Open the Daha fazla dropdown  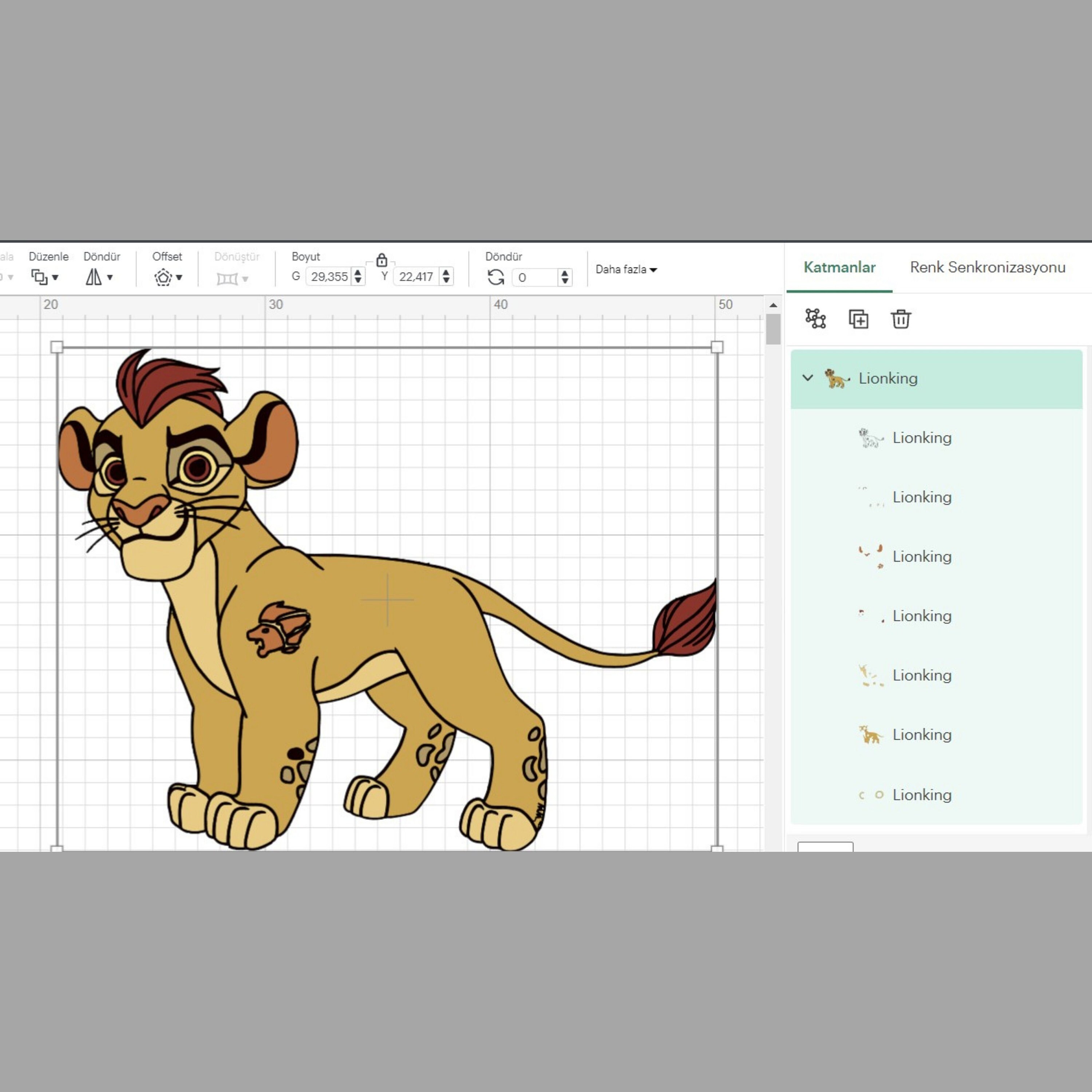point(625,270)
